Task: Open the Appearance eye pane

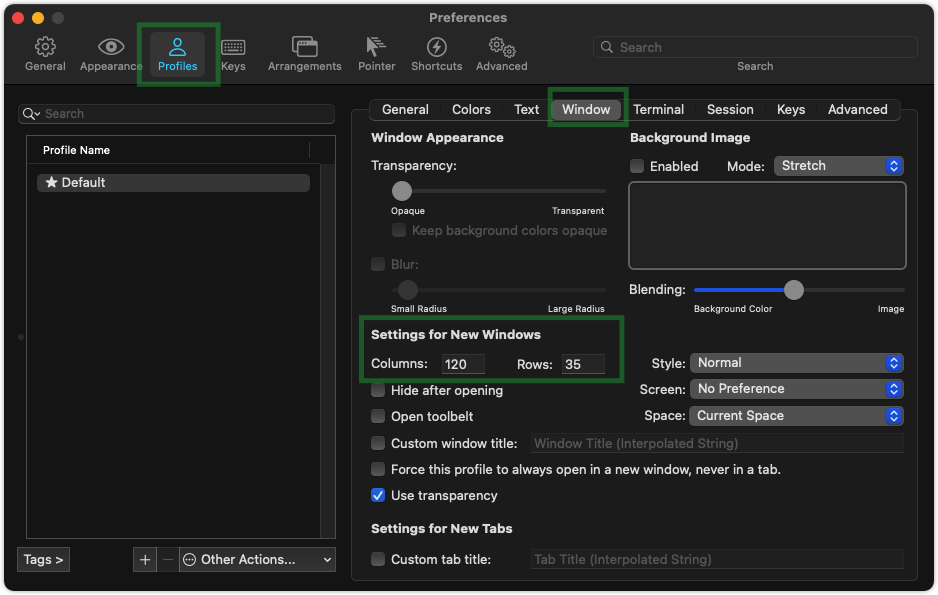Action: click(111, 54)
